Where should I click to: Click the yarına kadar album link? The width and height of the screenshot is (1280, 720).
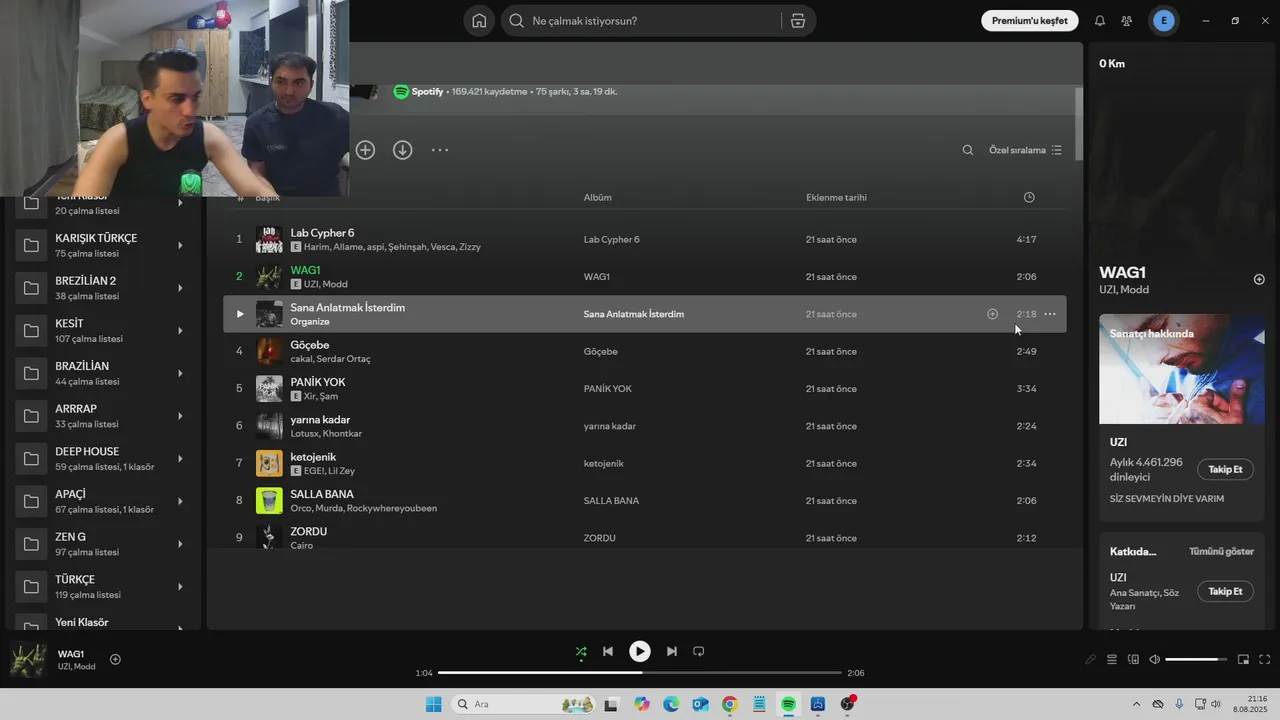[x=610, y=426]
